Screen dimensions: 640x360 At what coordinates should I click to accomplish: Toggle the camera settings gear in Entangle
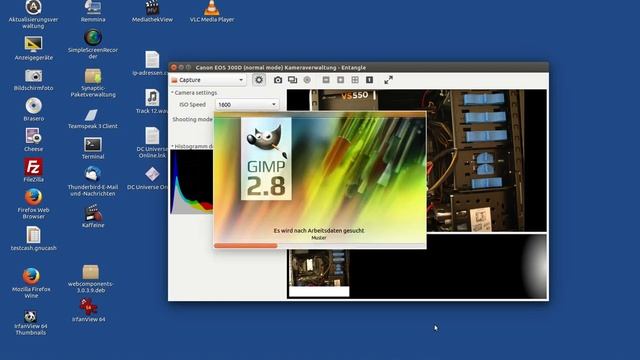pyautogui.click(x=259, y=80)
